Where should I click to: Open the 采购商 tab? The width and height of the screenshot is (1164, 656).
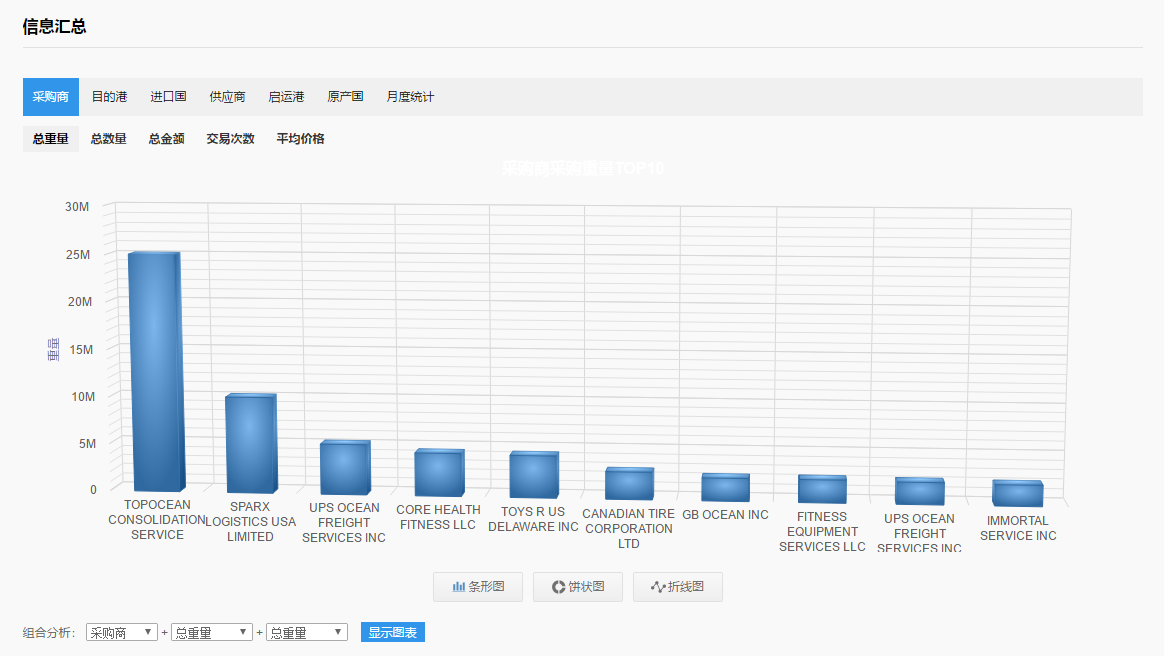click(50, 97)
